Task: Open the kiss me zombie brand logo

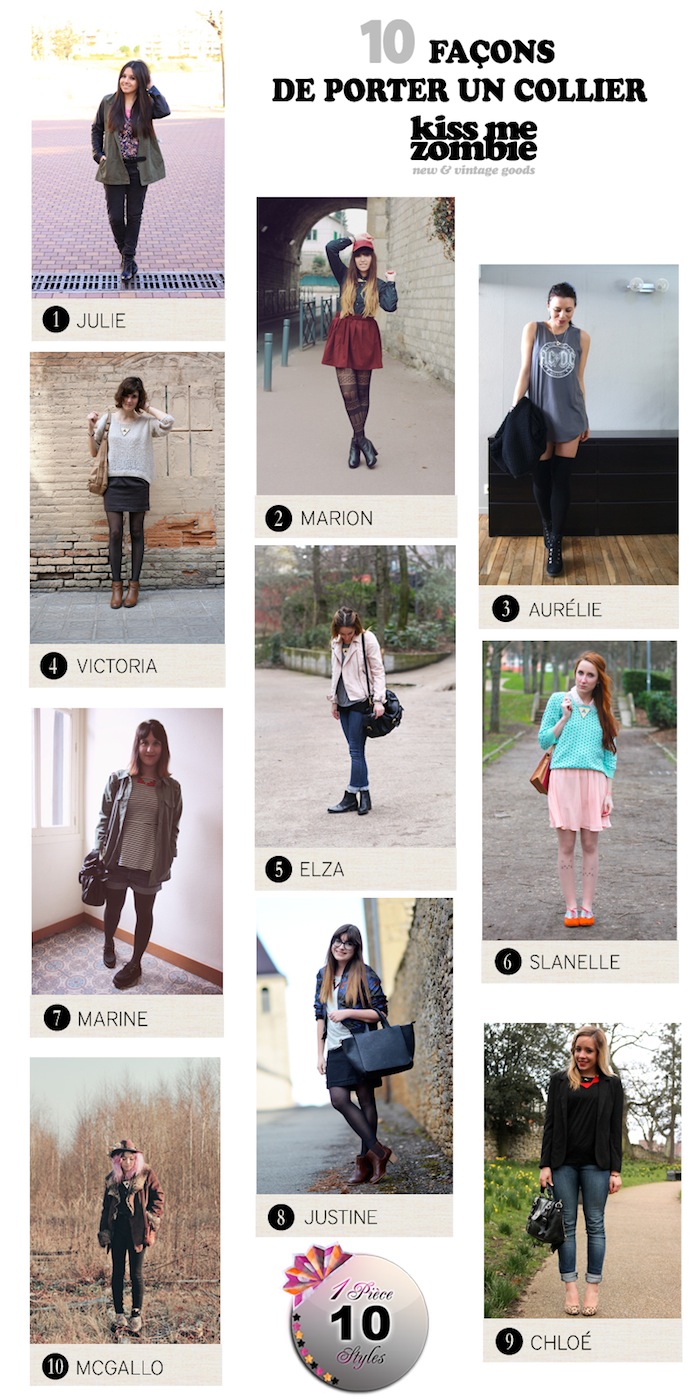Action: point(473,139)
